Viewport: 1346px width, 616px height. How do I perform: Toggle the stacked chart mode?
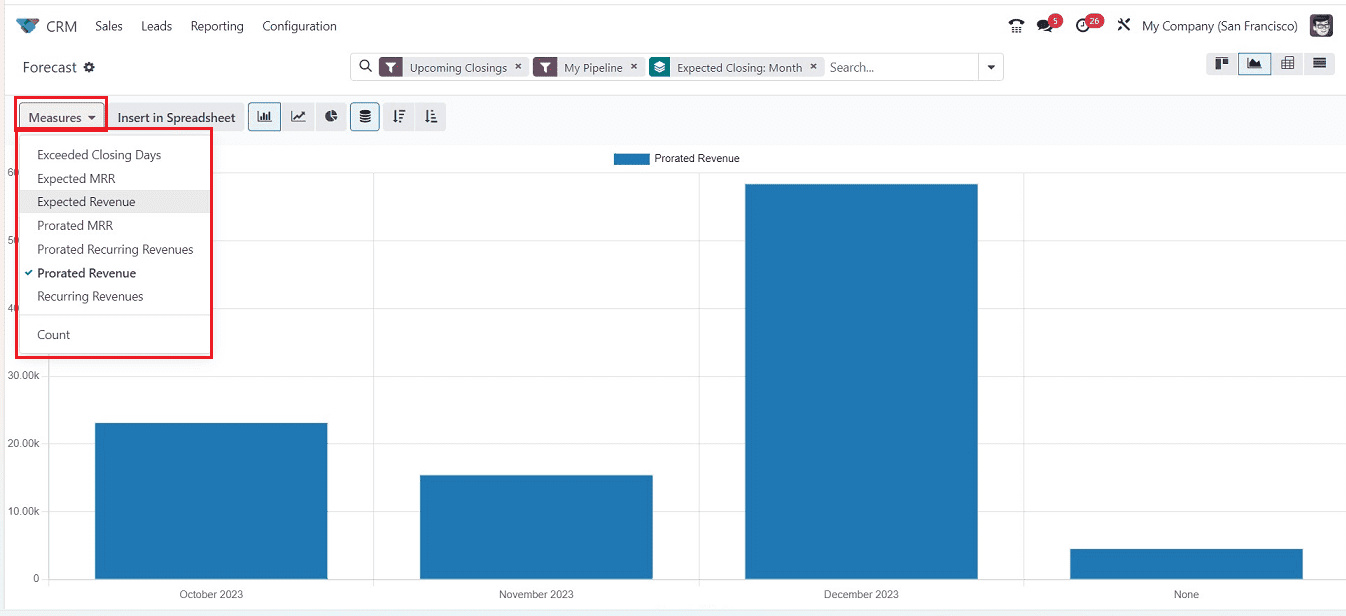(x=365, y=117)
